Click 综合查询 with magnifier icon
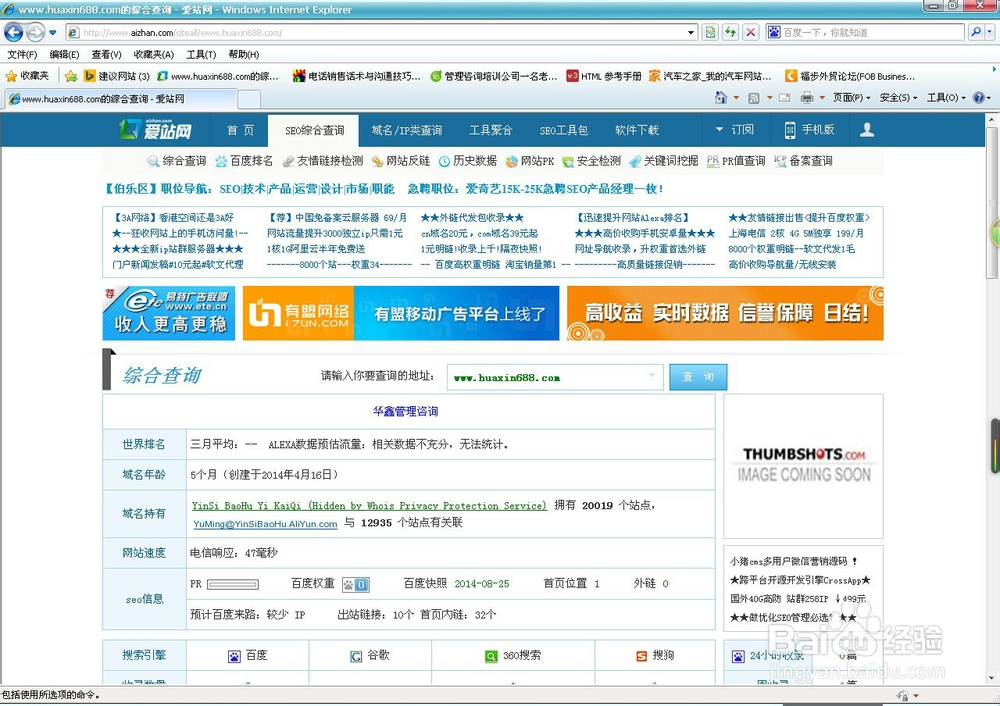Image resolution: width=1000 pixels, height=706 pixels. coord(177,161)
